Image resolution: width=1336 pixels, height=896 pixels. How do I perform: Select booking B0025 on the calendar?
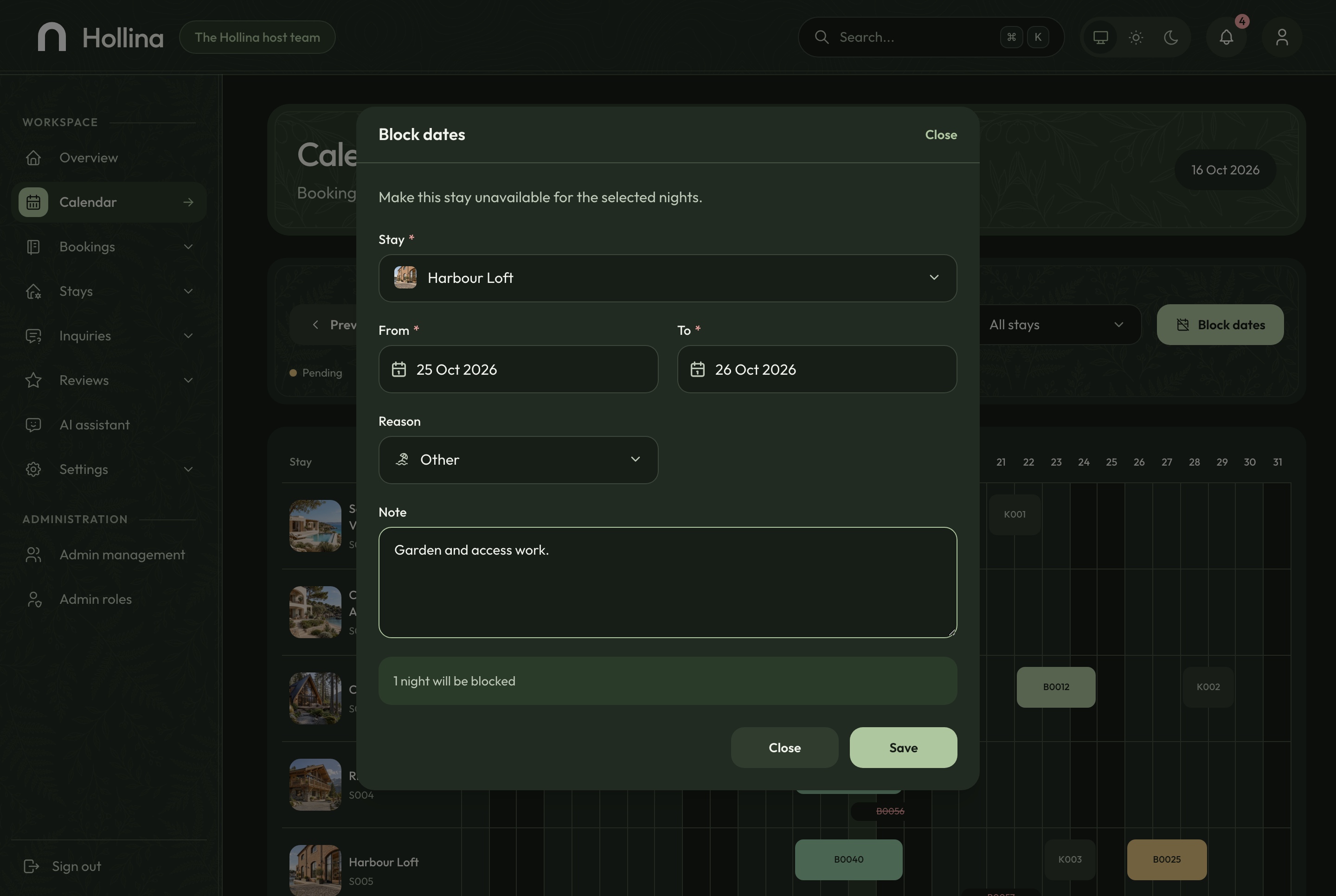click(x=1166, y=859)
